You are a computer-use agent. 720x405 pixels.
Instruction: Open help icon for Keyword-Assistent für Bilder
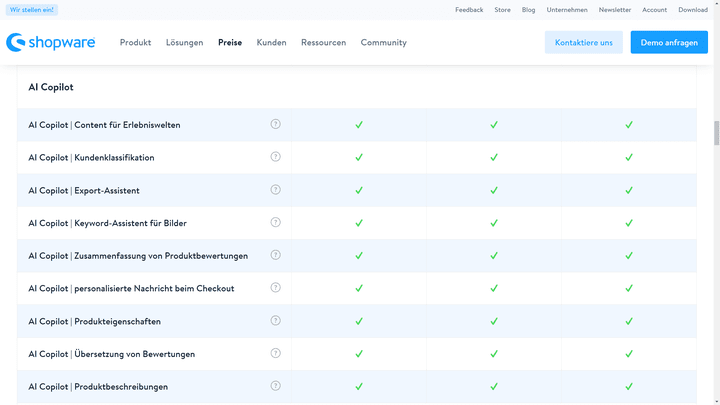pyautogui.click(x=276, y=222)
